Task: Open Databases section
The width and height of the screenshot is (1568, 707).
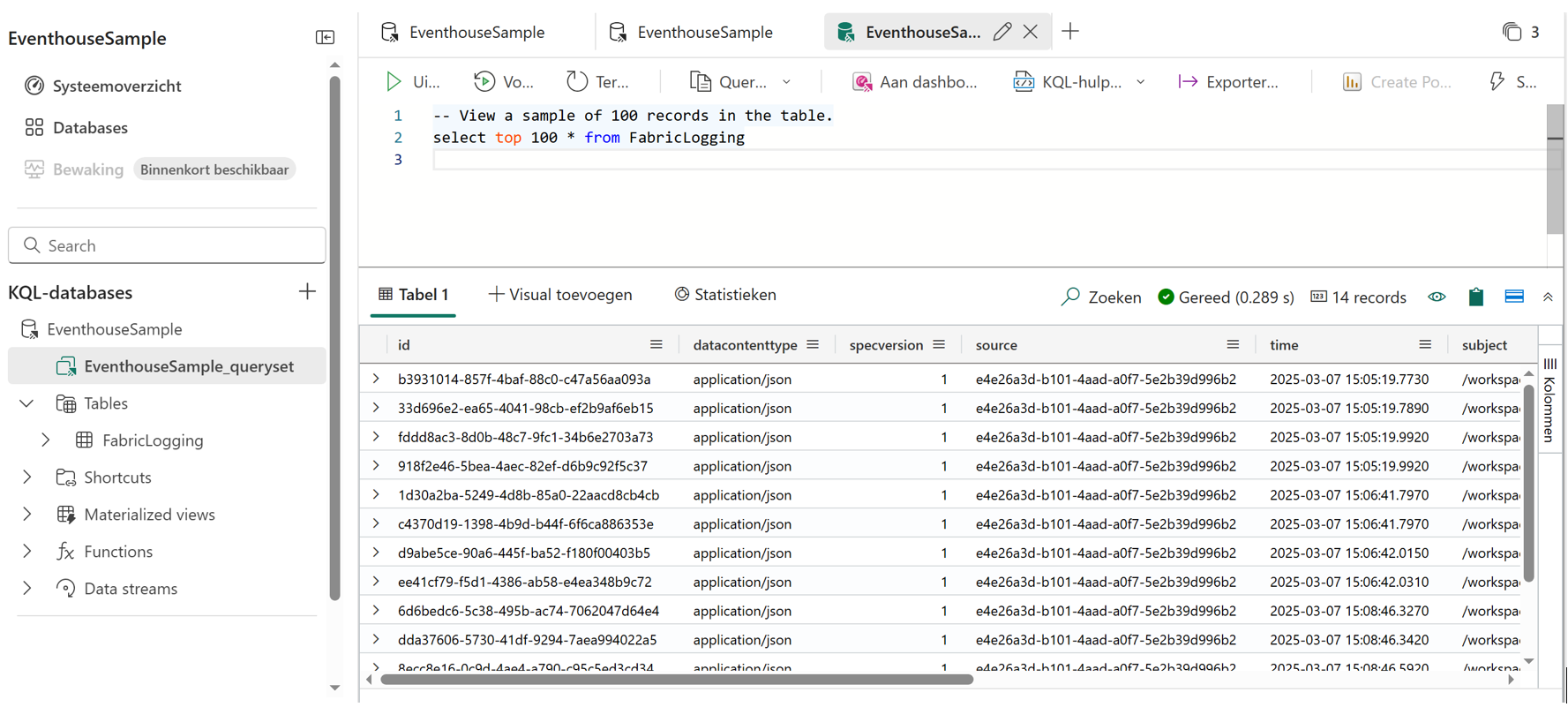Action: pyautogui.click(x=76, y=127)
